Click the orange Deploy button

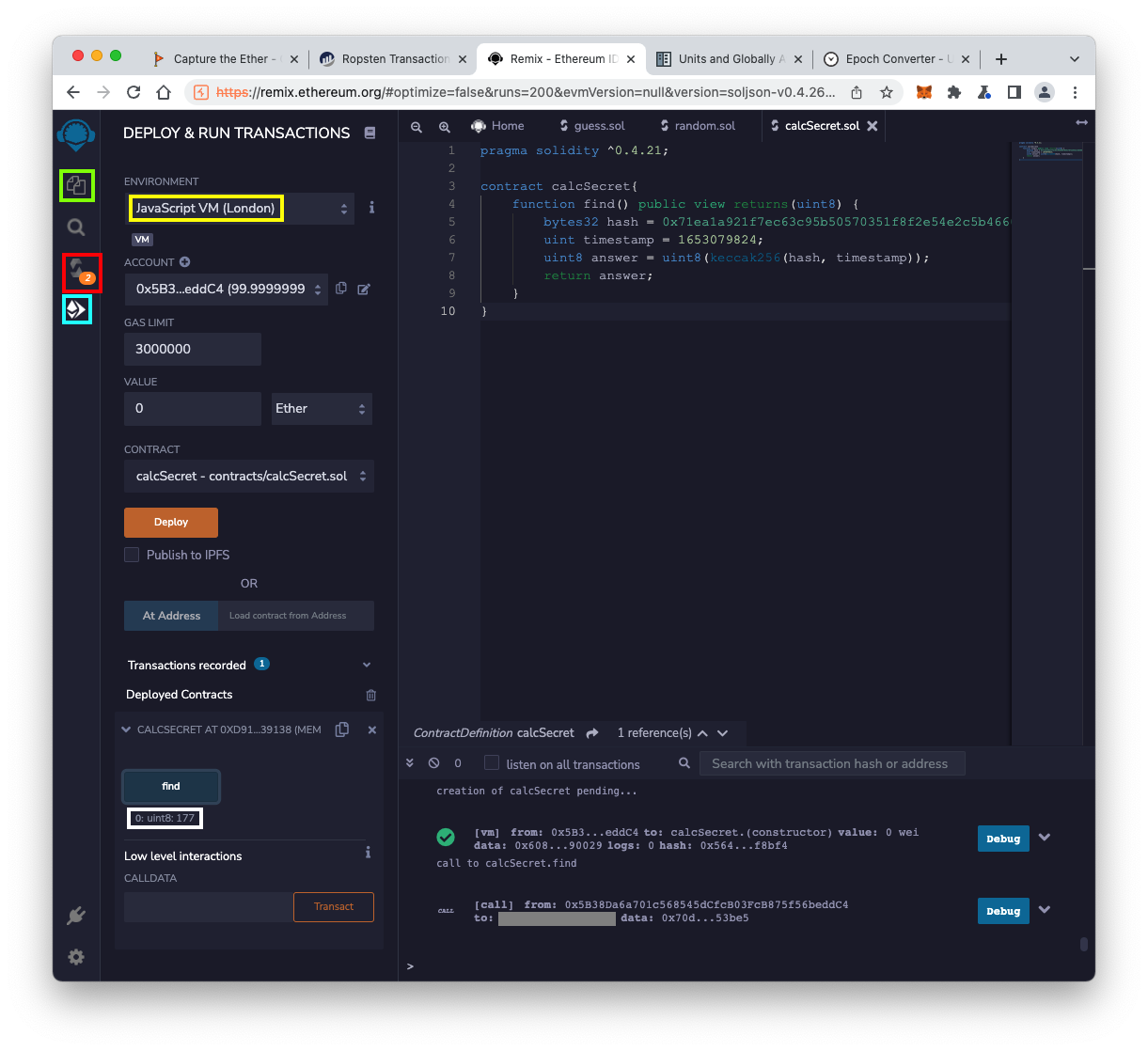coord(171,523)
